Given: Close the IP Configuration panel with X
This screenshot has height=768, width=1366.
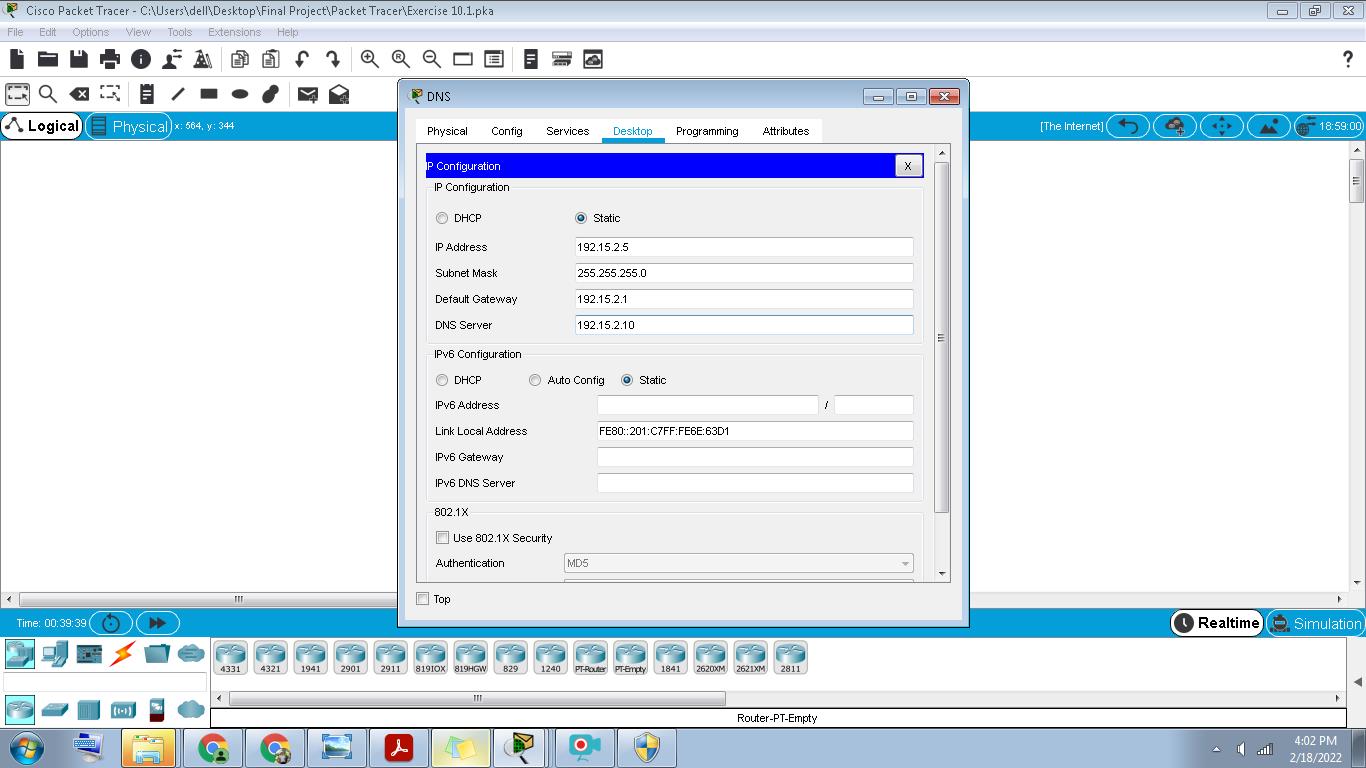Looking at the screenshot, I should [x=907, y=166].
